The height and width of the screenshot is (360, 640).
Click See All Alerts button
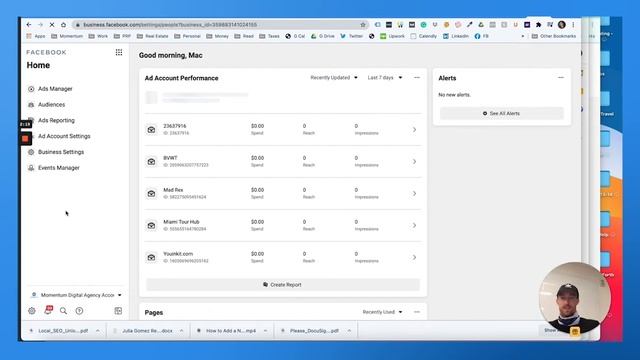(x=502, y=113)
